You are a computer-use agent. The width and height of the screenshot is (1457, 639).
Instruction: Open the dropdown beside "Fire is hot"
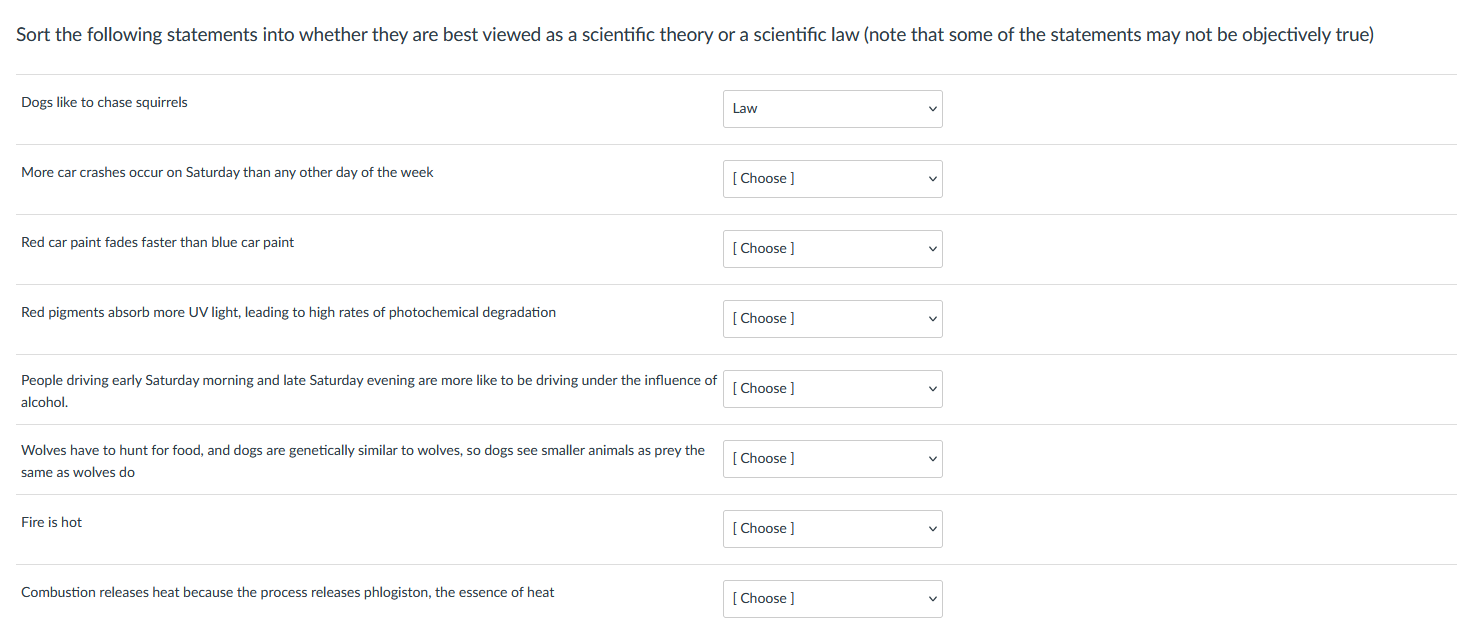833,528
